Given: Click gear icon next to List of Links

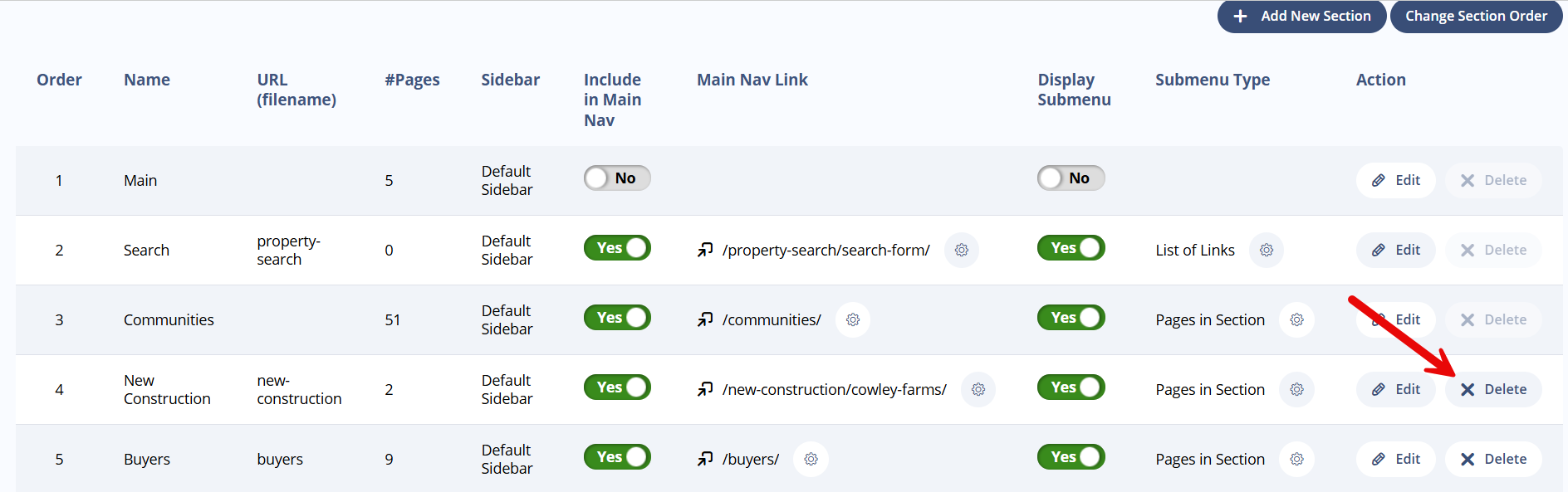Looking at the screenshot, I should 1267,250.
